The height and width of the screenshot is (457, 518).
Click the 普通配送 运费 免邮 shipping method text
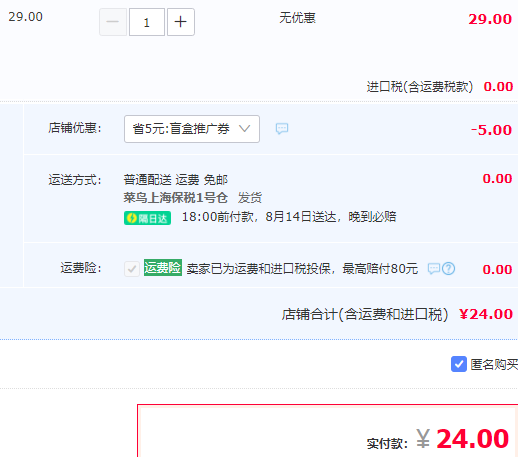[x=176, y=180]
